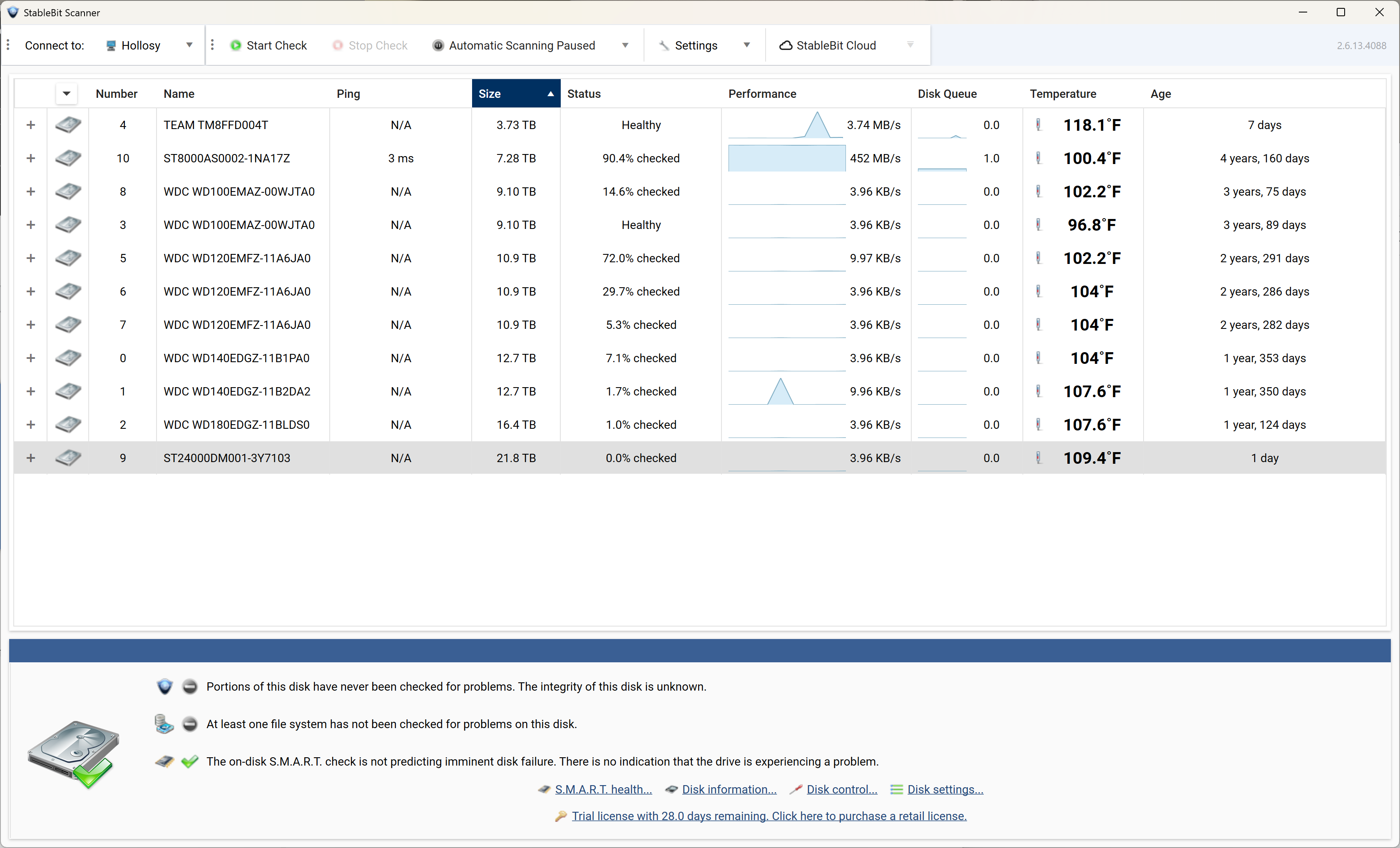Click the 452 MB/s performance graph bar
Viewport: 1400px width, 848px height.
[786, 159]
